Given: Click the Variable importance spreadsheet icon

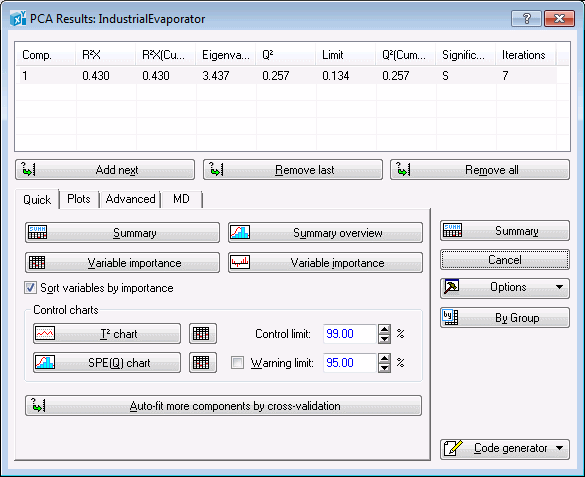Looking at the screenshot, I should (37, 262).
